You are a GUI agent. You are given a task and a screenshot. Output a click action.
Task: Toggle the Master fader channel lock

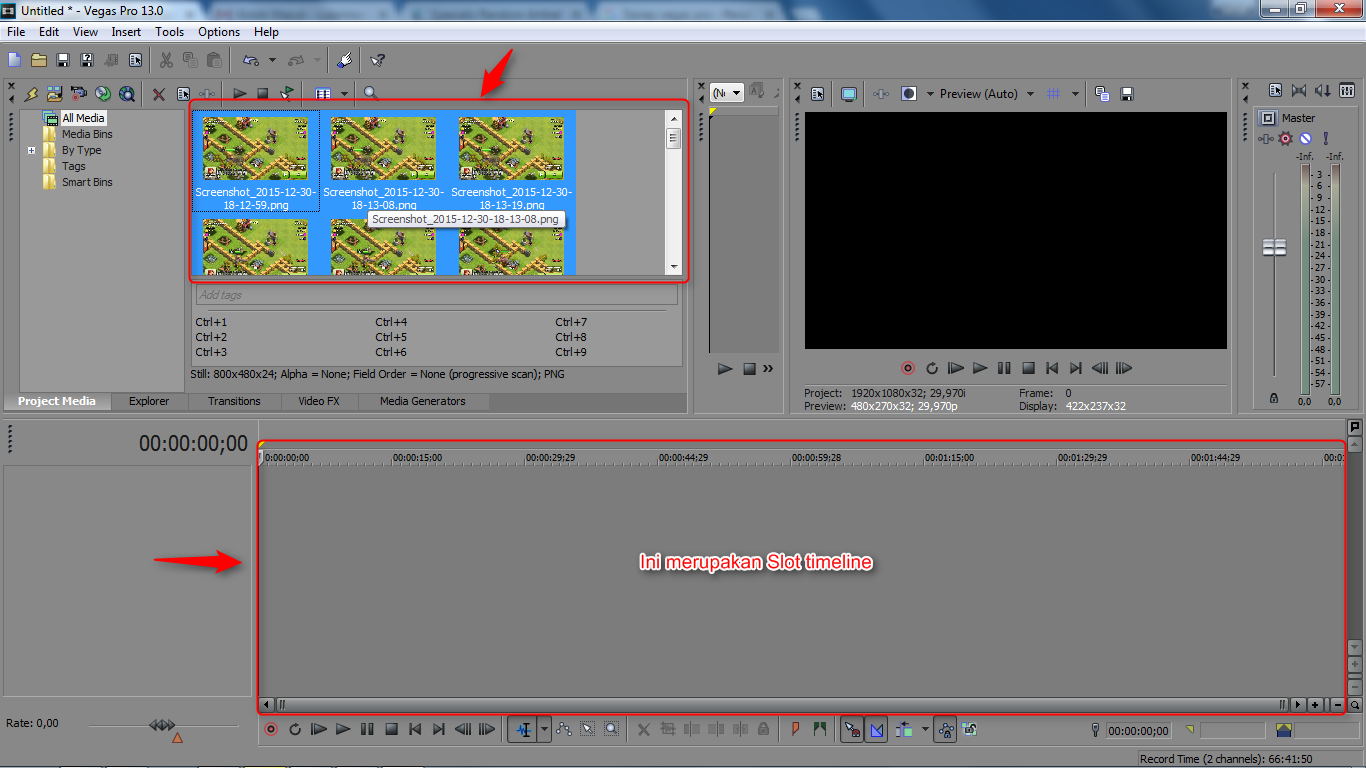[x=1274, y=398]
